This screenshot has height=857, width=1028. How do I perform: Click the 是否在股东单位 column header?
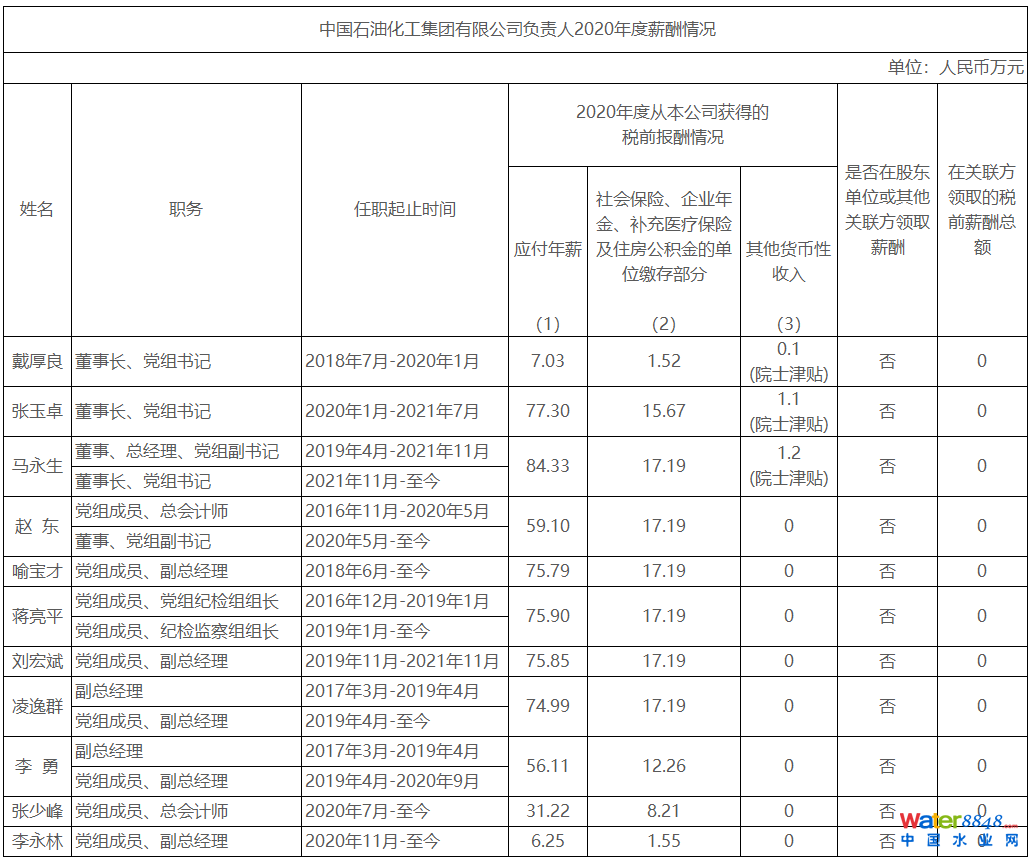pyautogui.click(x=887, y=209)
